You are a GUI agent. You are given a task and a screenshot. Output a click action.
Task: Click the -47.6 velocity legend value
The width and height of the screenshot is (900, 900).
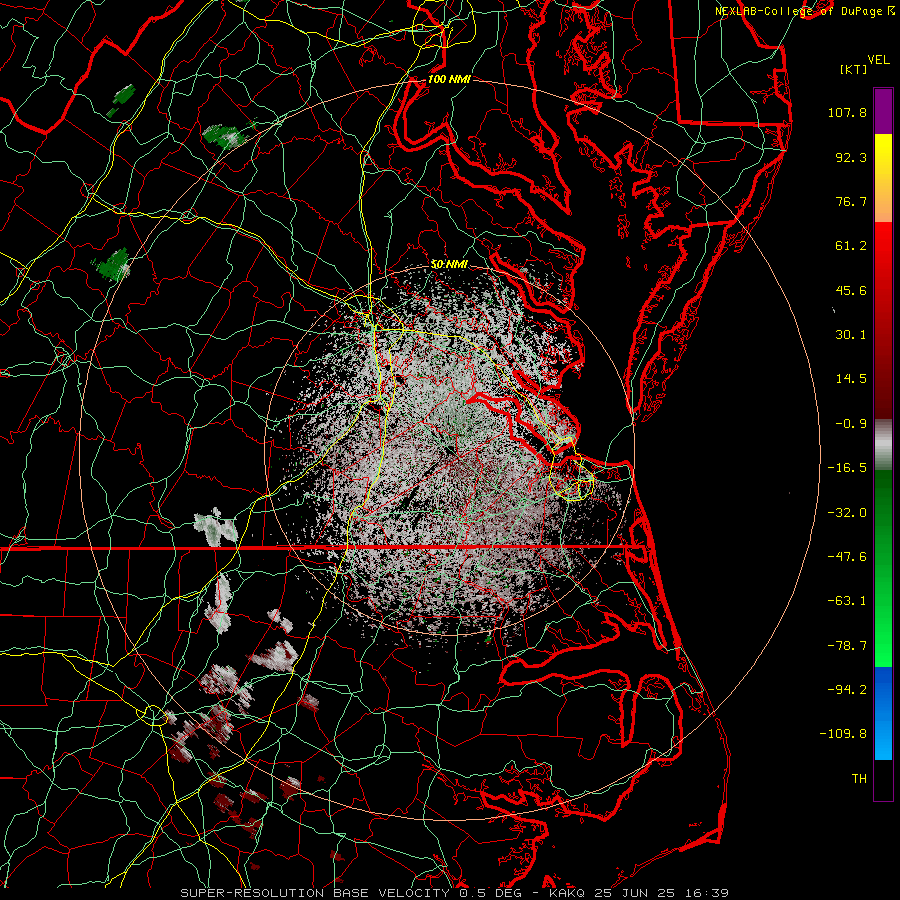(847, 557)
